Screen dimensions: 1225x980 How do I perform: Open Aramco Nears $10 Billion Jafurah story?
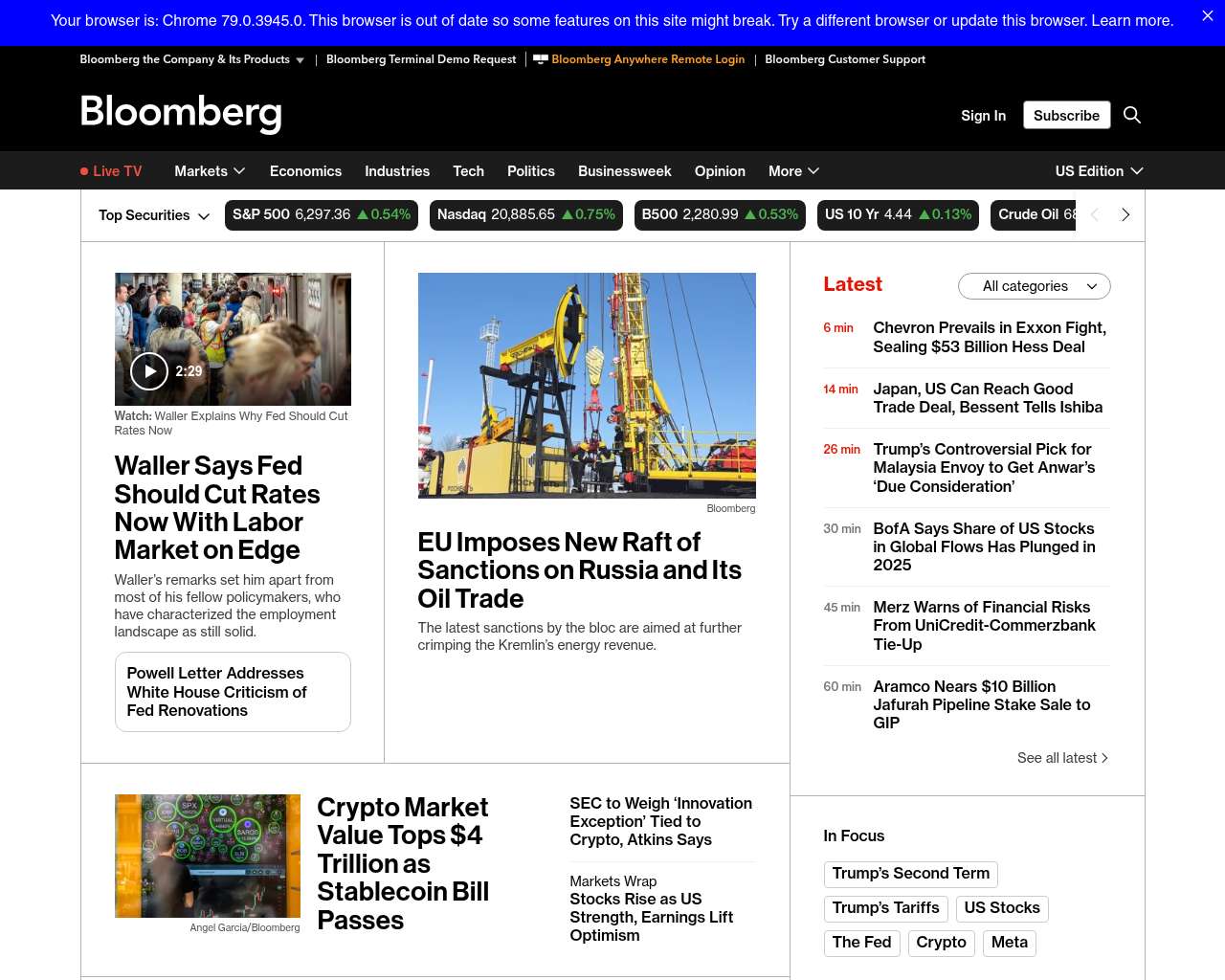(982, 704)
